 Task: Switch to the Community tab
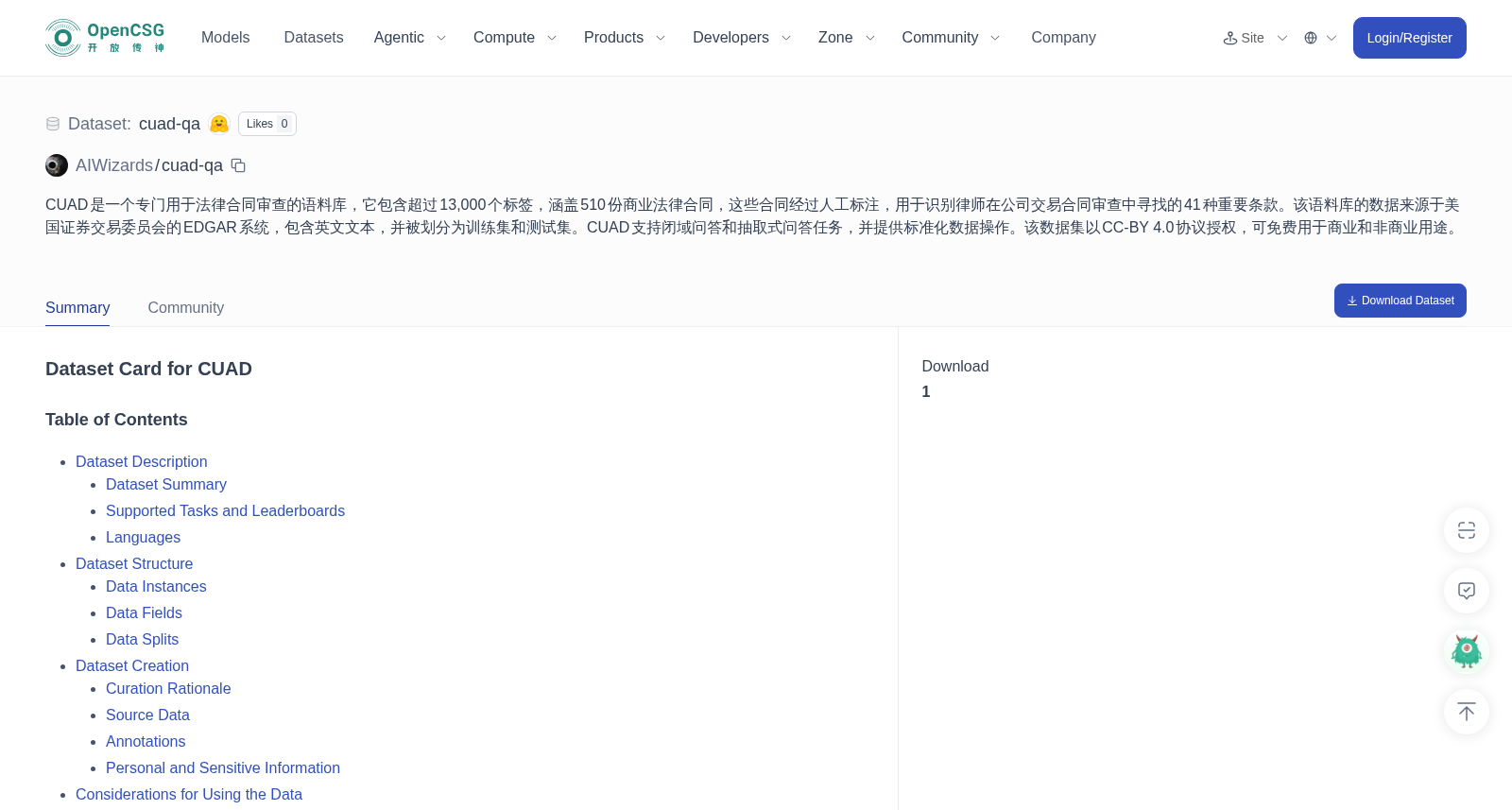pos(186,308)
